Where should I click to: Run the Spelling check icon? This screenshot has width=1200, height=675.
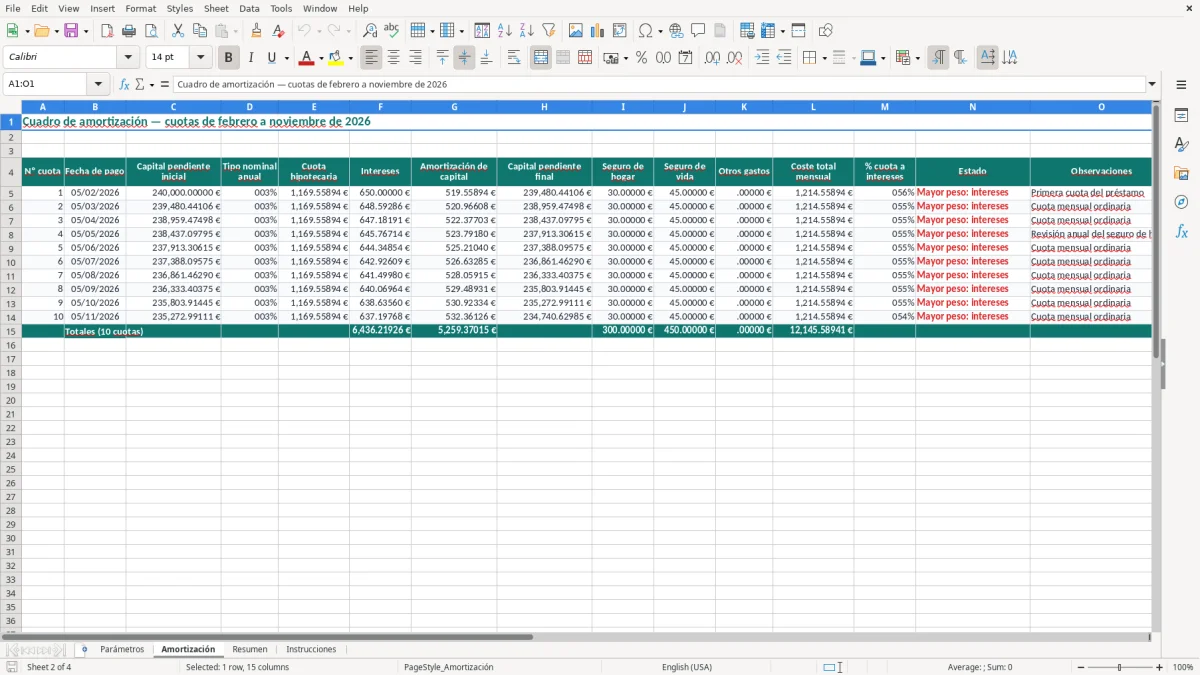[x=391, y=31]
